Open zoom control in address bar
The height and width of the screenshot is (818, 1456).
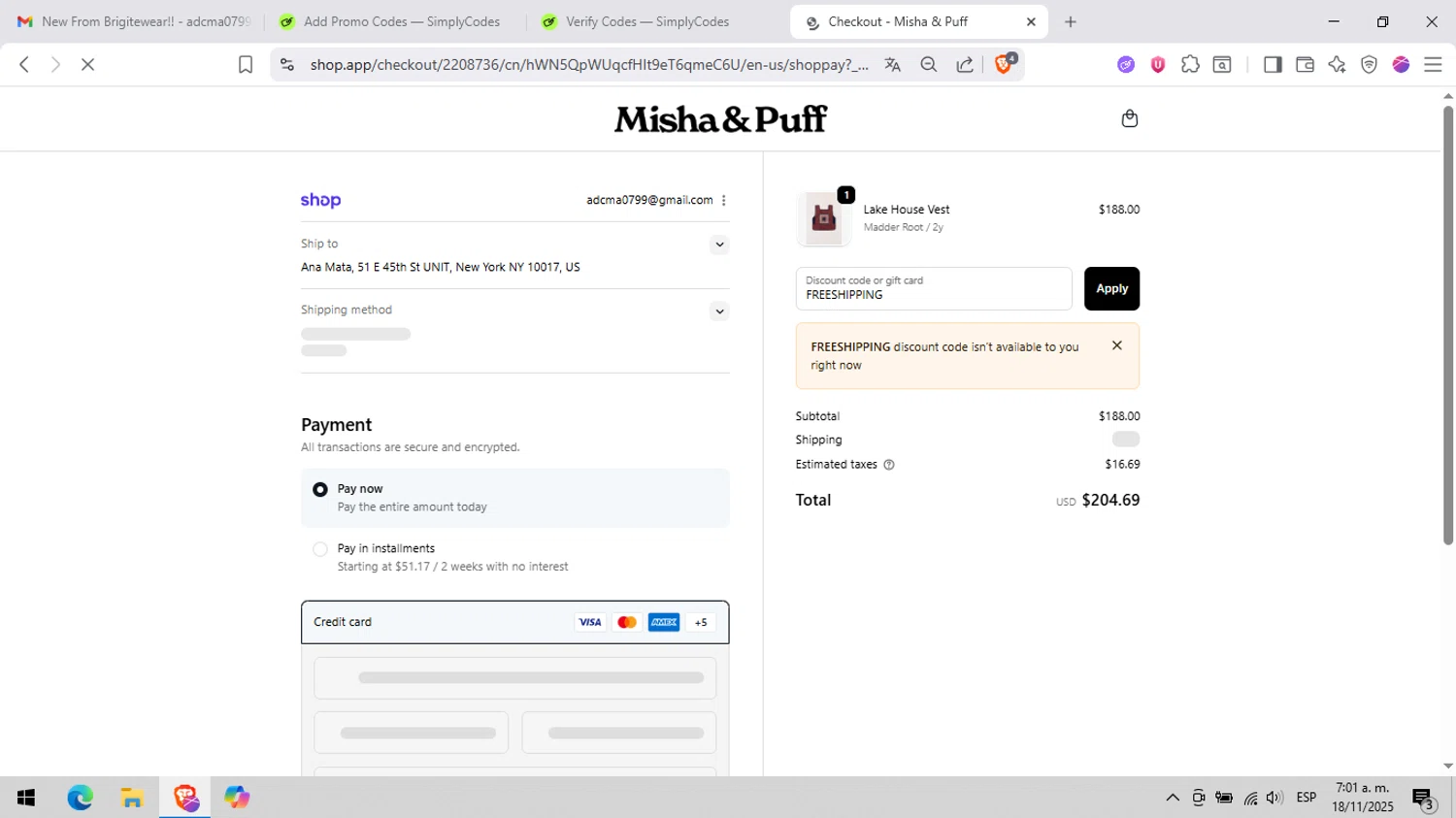[929, 64]
